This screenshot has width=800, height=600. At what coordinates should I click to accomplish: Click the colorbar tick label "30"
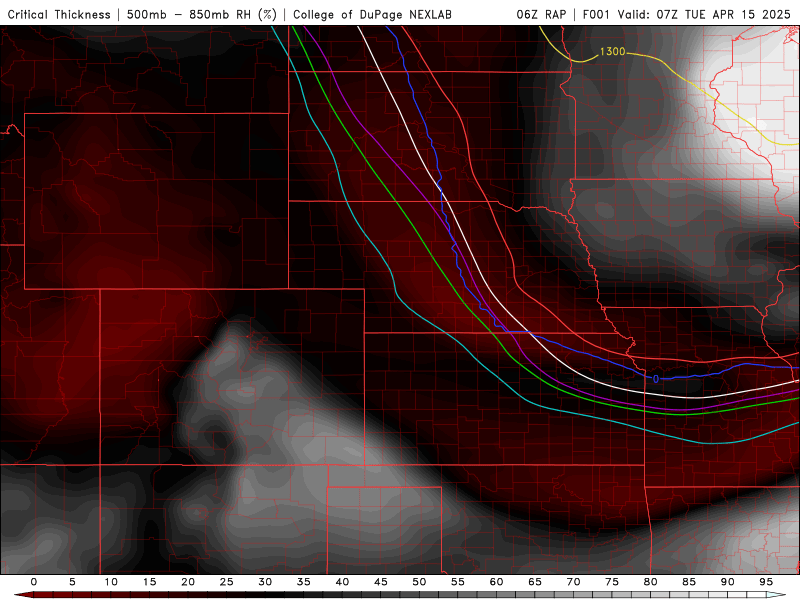point(265,582)
